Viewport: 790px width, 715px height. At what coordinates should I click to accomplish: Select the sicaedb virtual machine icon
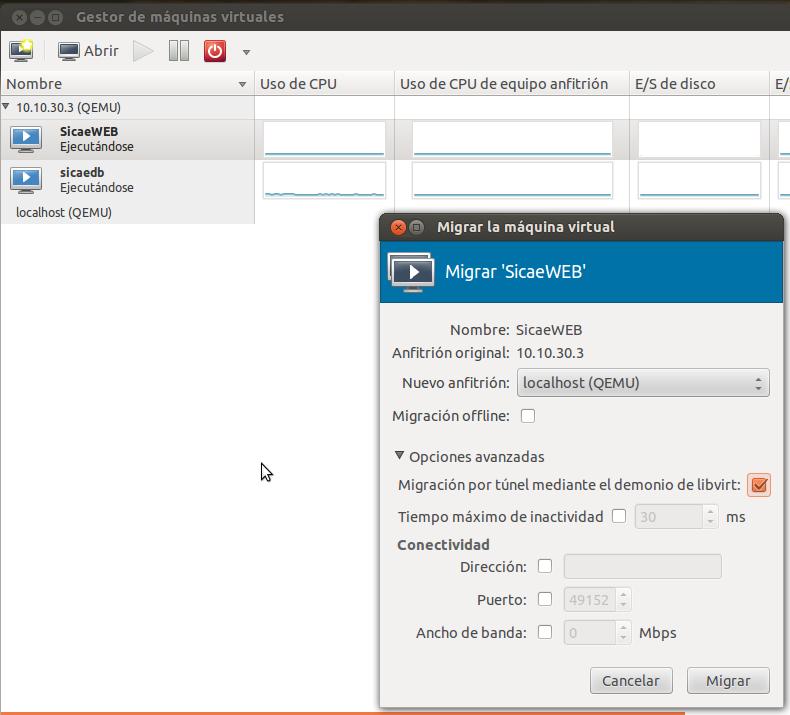pyautogui.click(x=26, y=180)
